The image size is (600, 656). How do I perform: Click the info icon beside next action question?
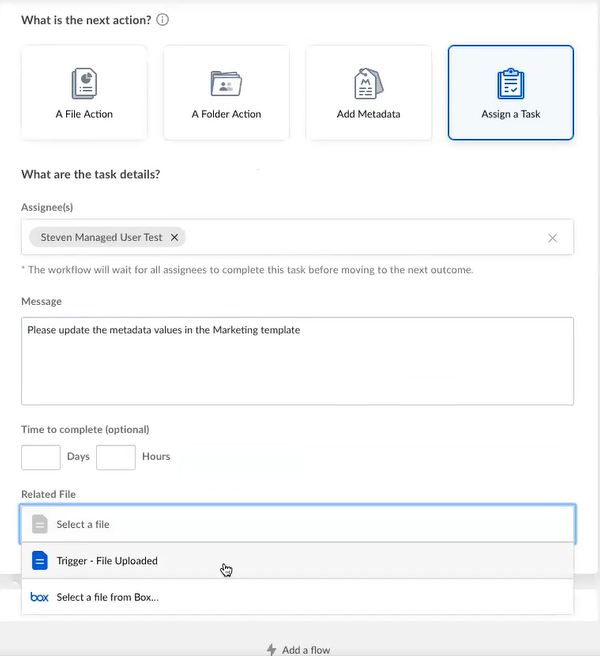162,20
